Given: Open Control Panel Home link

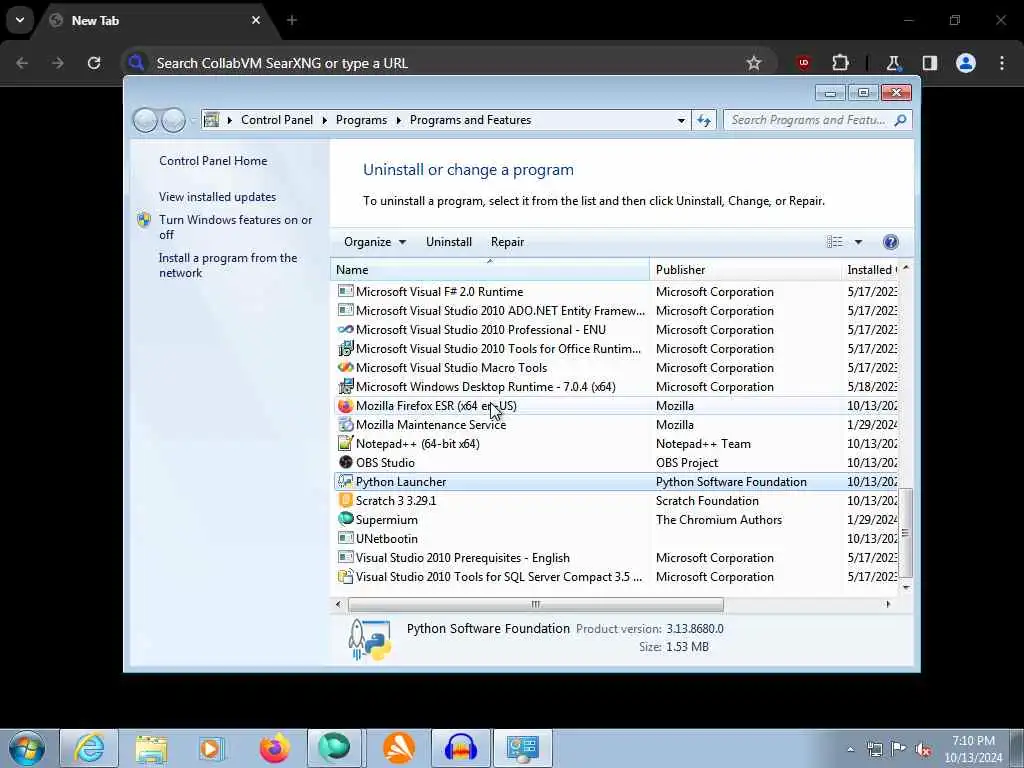Looking at the screenshot, I should (x=213, y=161).
